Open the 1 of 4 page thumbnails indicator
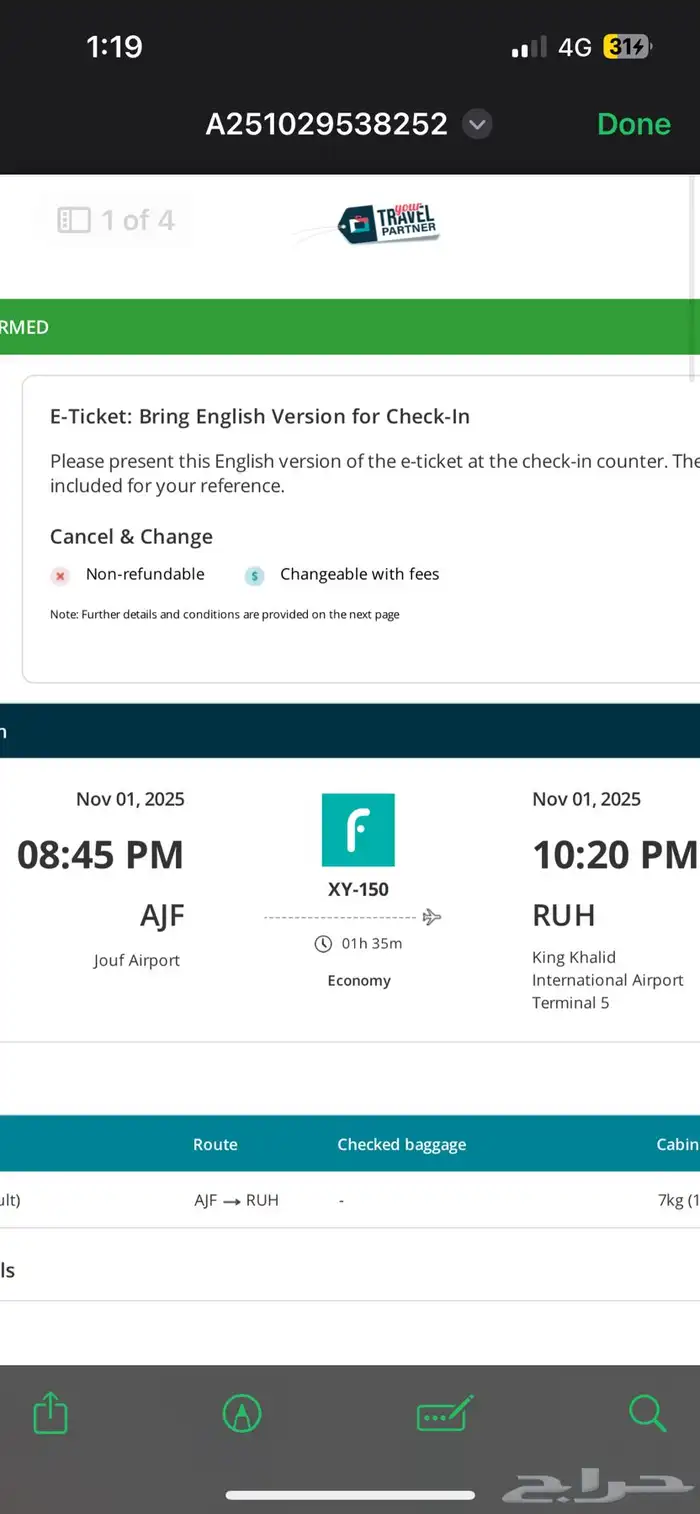This screenshot has width=700, height=1514. [116, 220]
